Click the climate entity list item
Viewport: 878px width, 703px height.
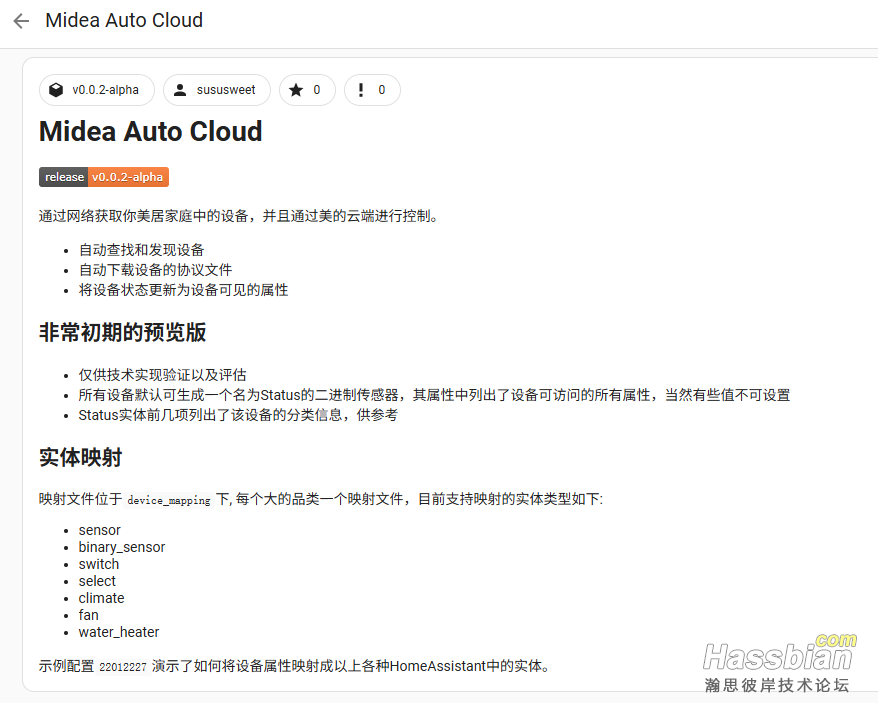coord(102,598)
